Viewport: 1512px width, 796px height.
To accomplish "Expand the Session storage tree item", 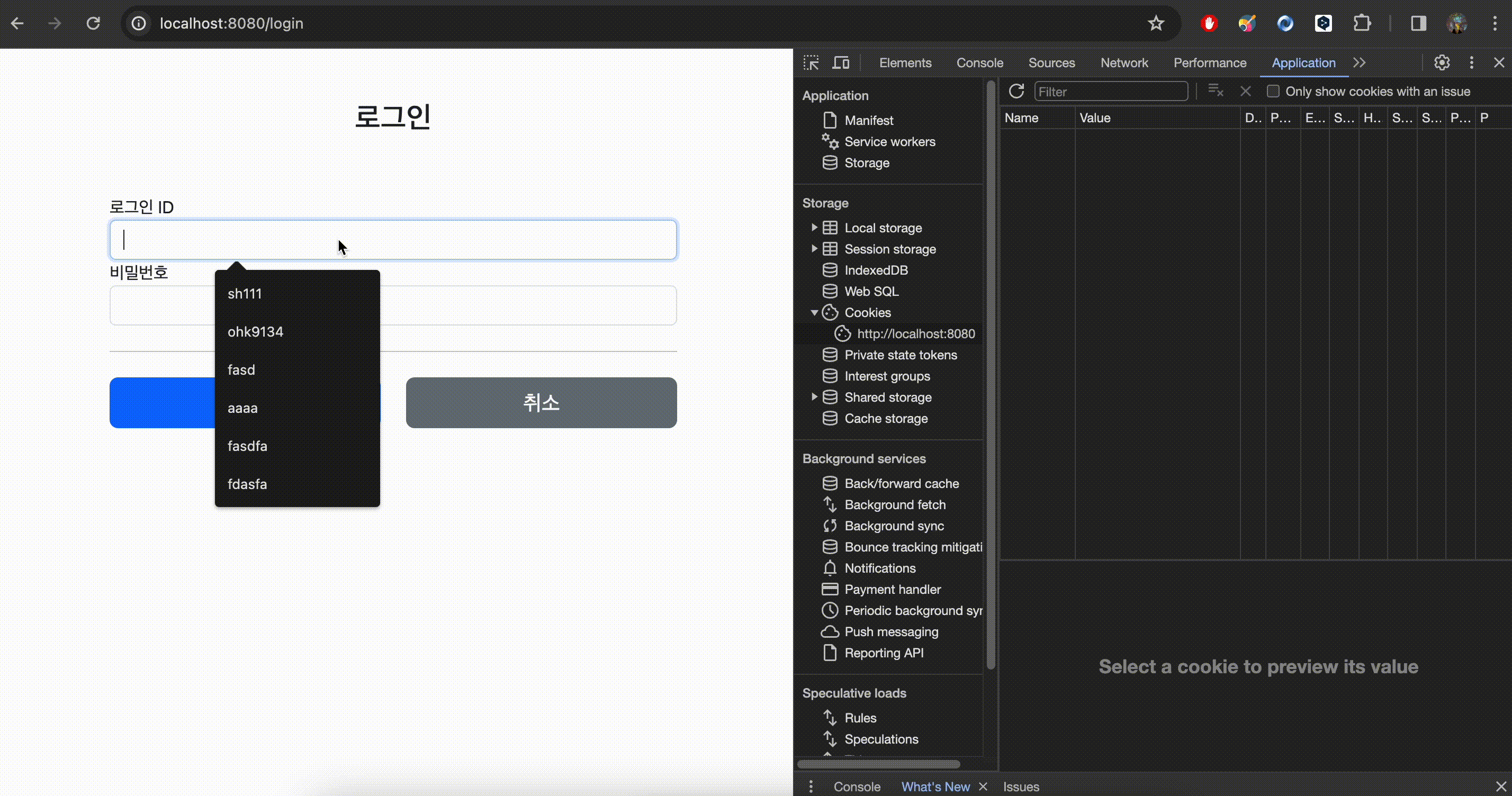I will (x=814, y=249).
